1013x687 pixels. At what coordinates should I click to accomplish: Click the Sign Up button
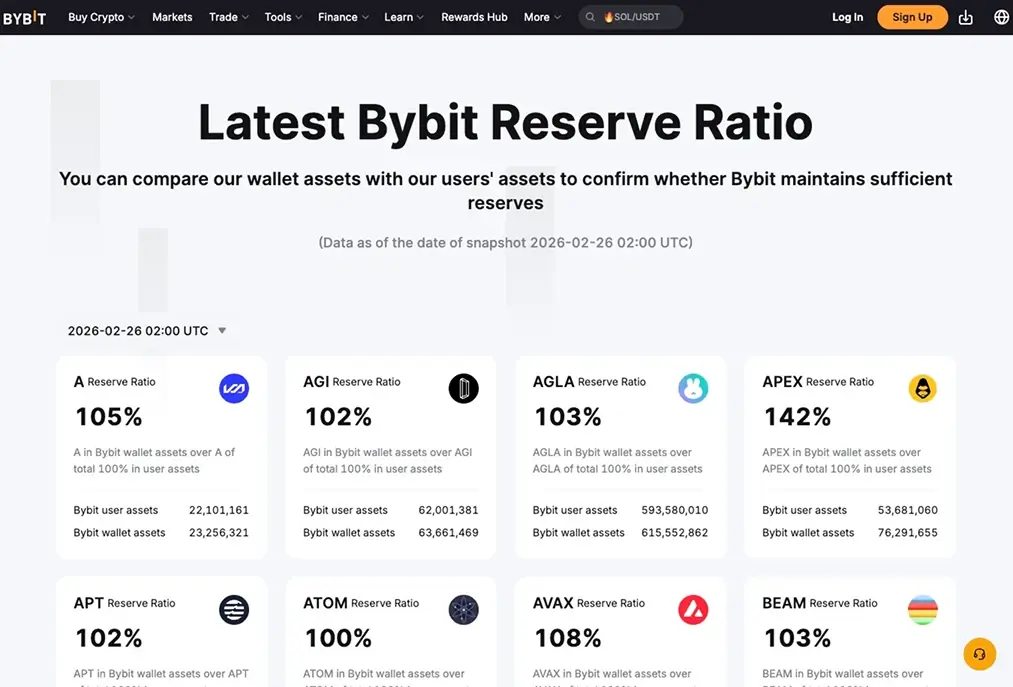[x=911, y=17]
